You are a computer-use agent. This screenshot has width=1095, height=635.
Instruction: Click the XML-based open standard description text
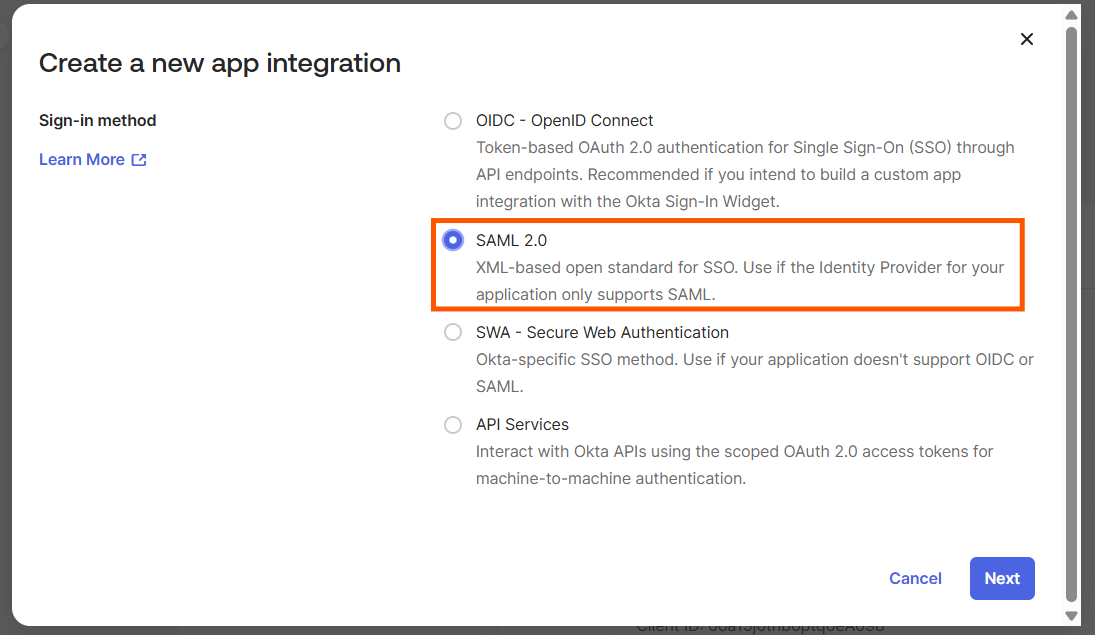click(x=740, y=281)
